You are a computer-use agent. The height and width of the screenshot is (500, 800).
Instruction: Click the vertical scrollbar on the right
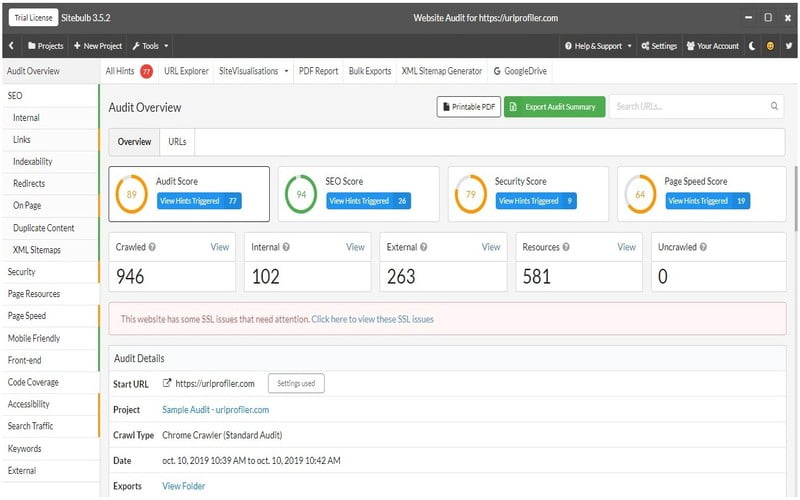click(796, 198)
